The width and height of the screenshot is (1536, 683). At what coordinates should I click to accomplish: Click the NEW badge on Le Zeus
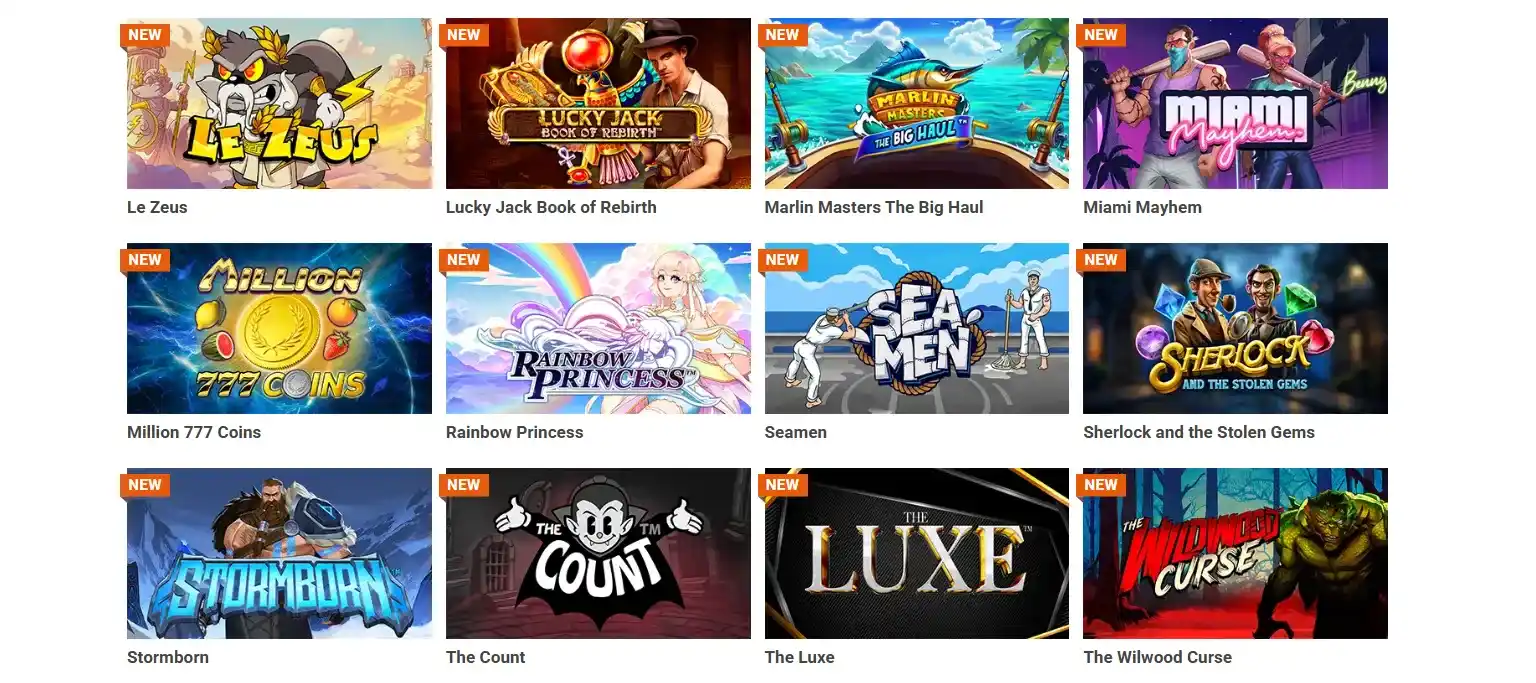(145, 35)
